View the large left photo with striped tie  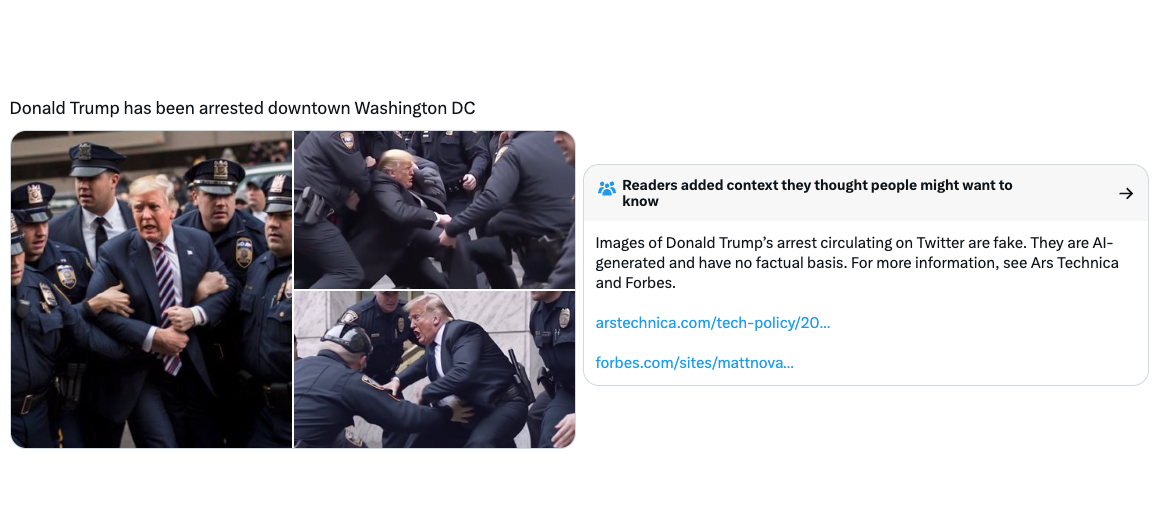pos(152,290)
